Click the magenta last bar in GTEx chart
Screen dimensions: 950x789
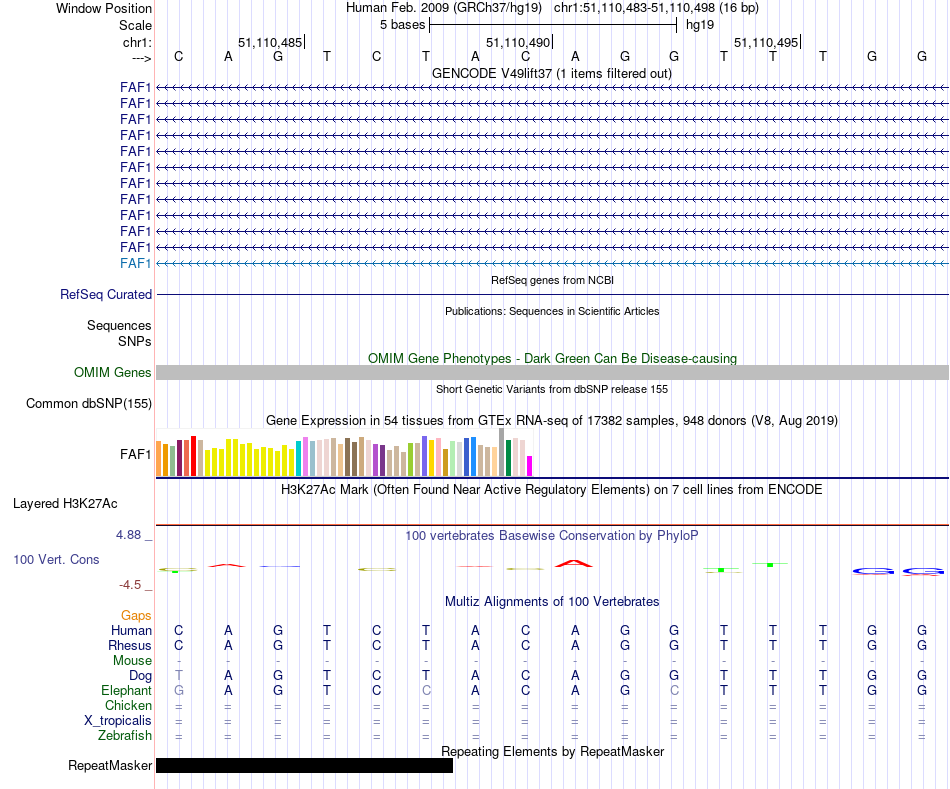[x=530, y=466]
